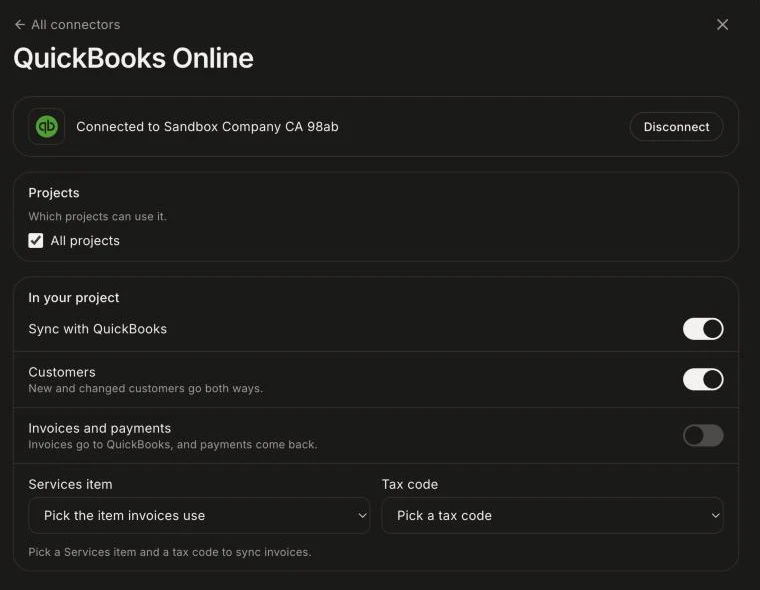This screenshot has height=590, width=760.
Task: Click the 'Tax code' field label
Action: [x=410, y=484]
